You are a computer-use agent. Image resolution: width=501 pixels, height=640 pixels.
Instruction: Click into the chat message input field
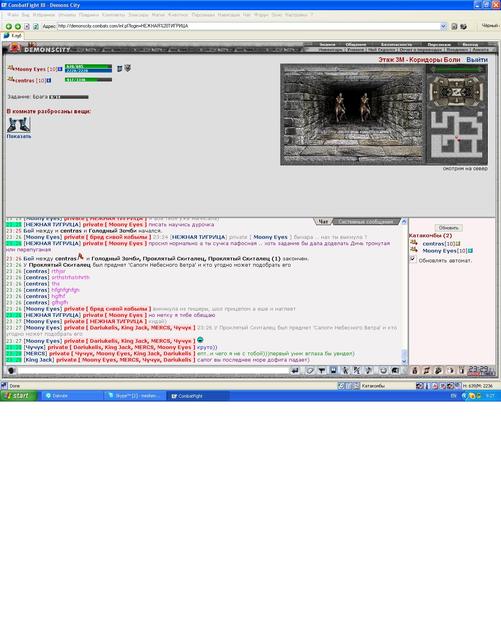[152, 371]
